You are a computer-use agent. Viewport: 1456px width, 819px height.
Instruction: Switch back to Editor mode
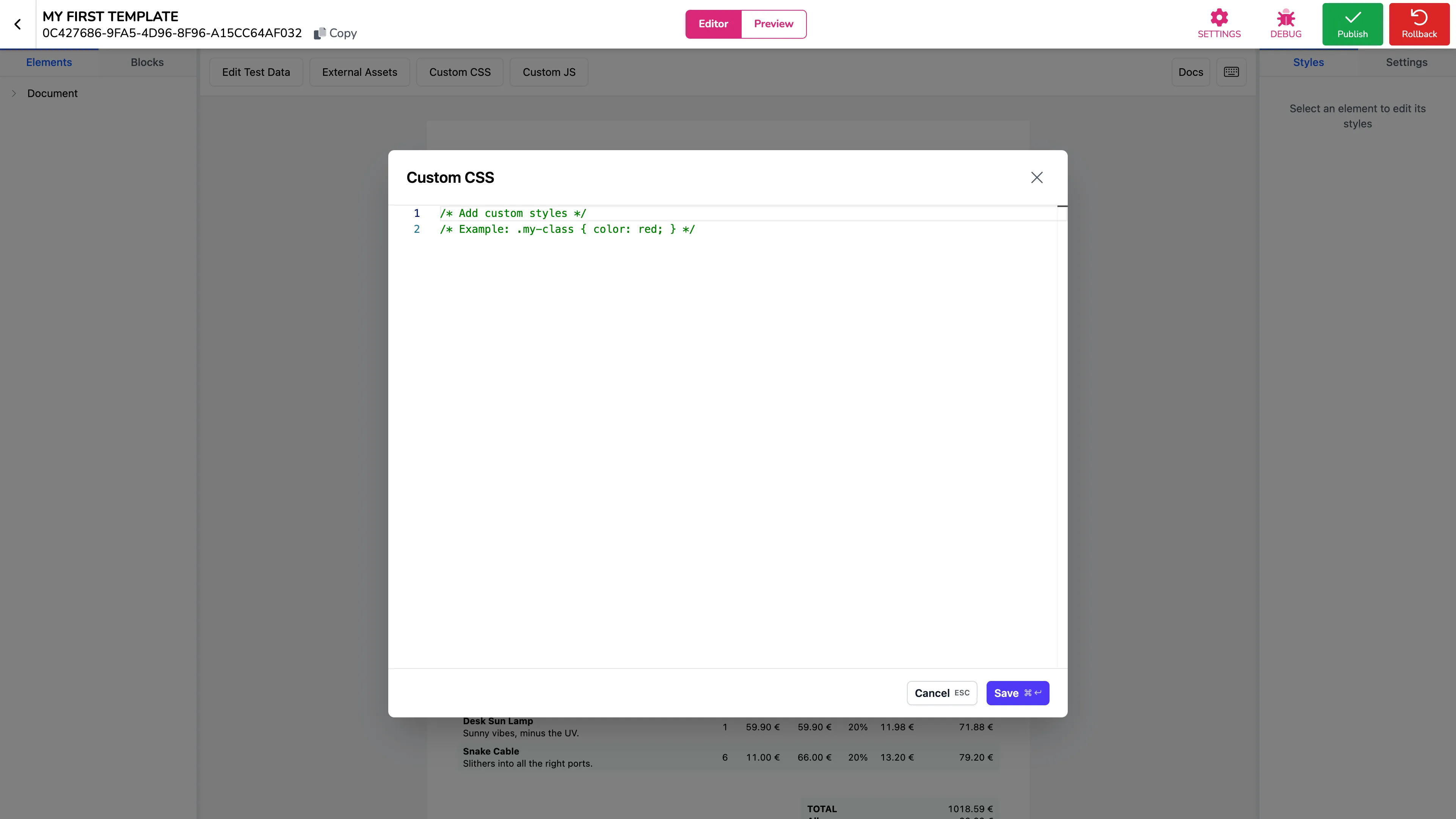713,24
